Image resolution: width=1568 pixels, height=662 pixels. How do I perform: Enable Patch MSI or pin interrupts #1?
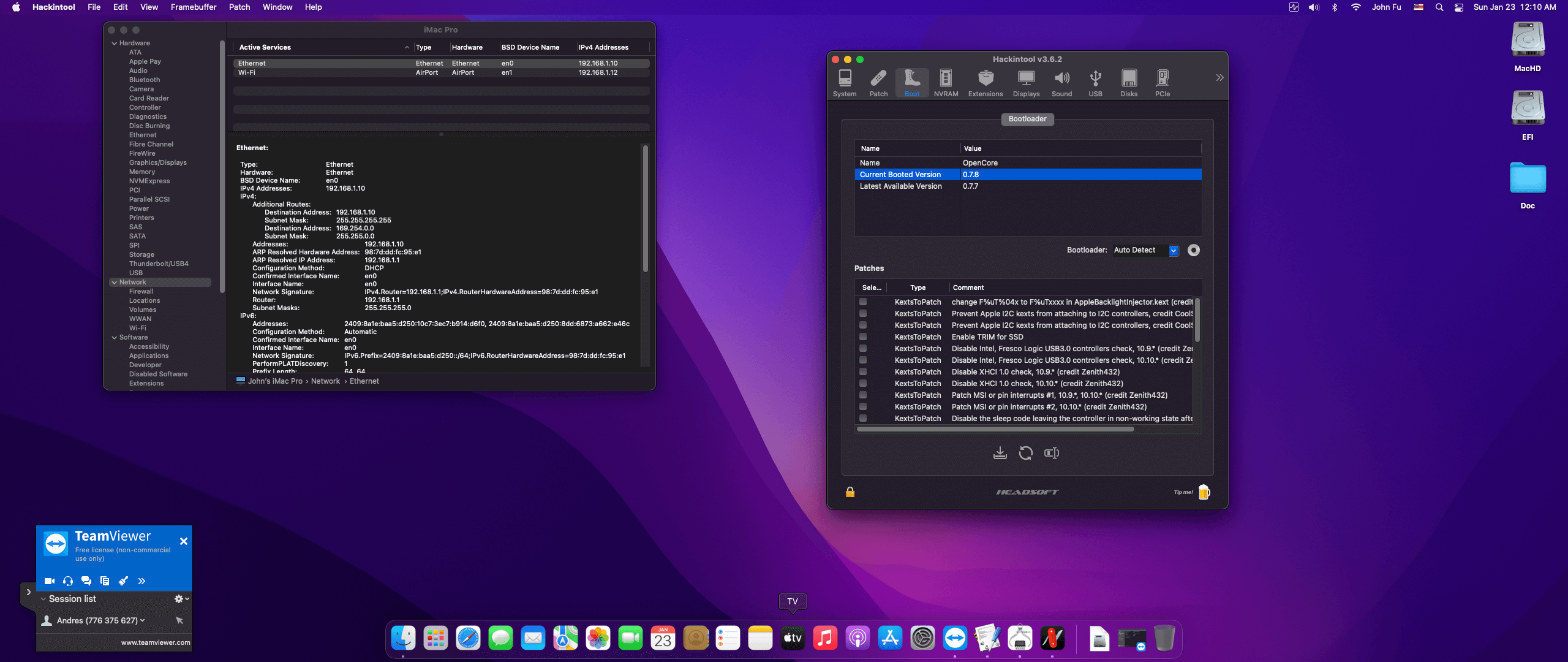coord(863,395)
